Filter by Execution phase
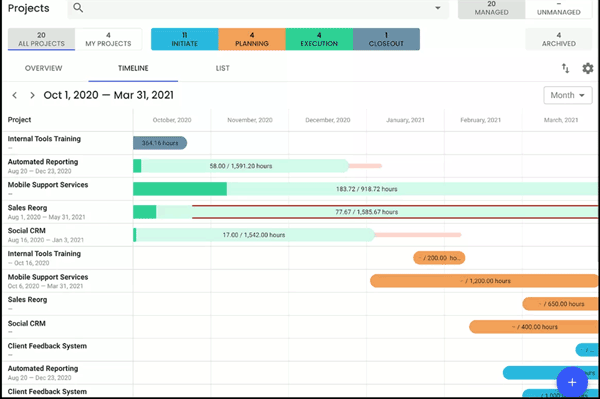This screenshot has height=399, width=600. [x=319, y=39]
